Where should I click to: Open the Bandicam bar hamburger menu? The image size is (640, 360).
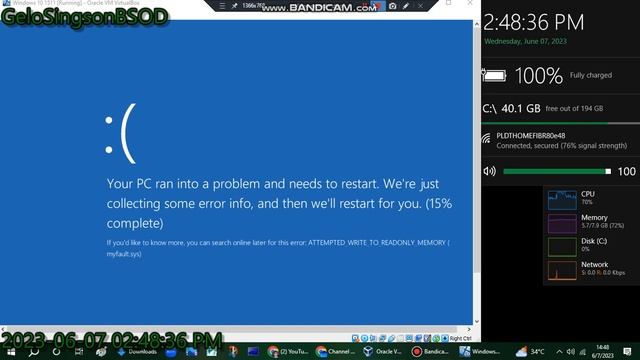tap(222, 6)
